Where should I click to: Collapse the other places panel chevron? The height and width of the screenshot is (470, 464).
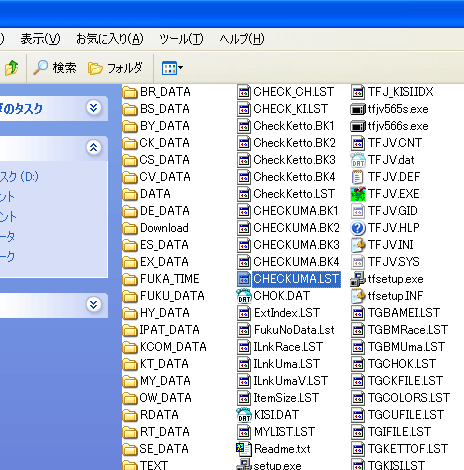94,147
